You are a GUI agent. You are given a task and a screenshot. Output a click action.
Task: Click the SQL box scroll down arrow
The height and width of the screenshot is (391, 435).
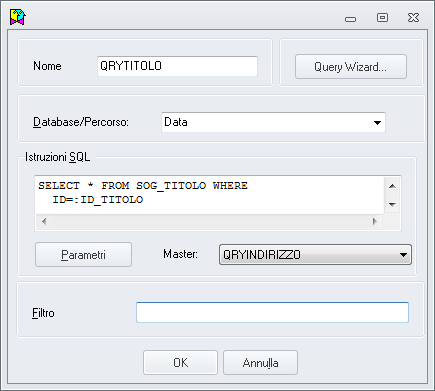tap(392, 204)
